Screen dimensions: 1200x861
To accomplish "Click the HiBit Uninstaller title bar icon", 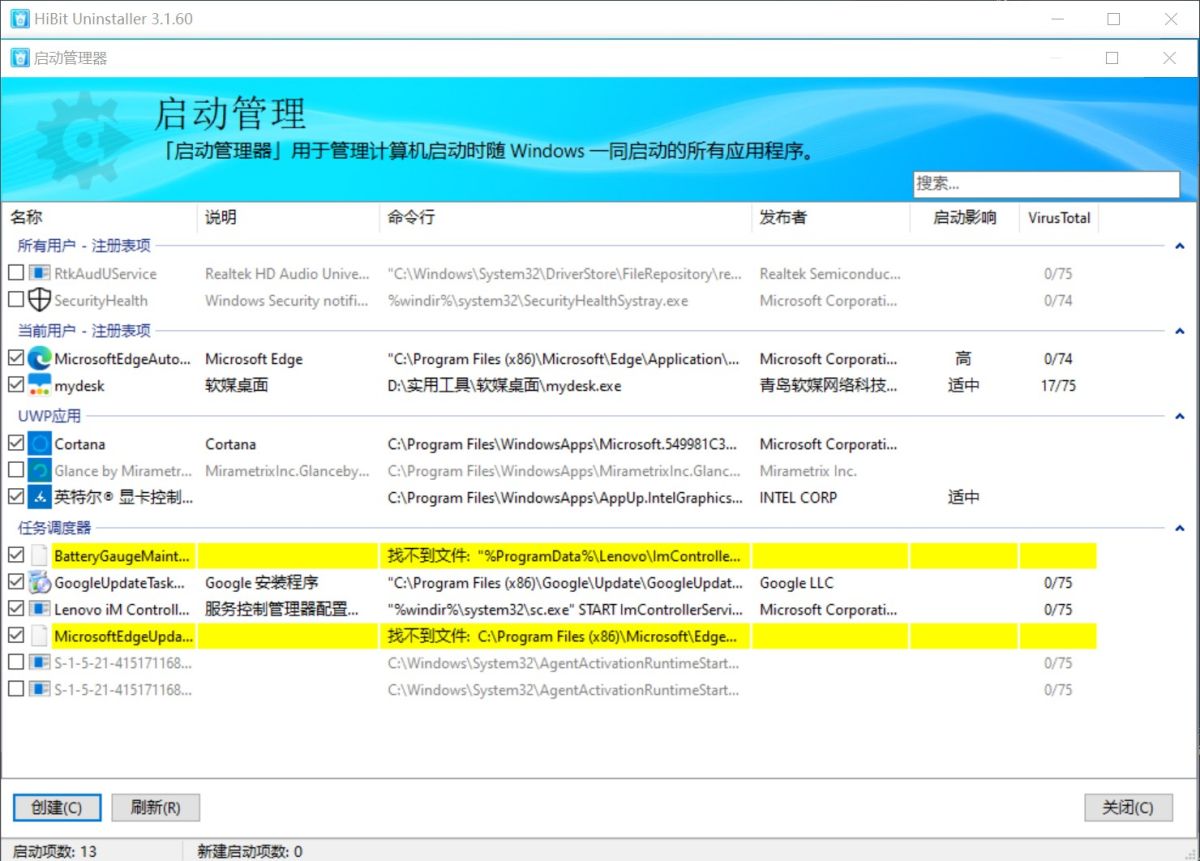I will tap(19, 19).
